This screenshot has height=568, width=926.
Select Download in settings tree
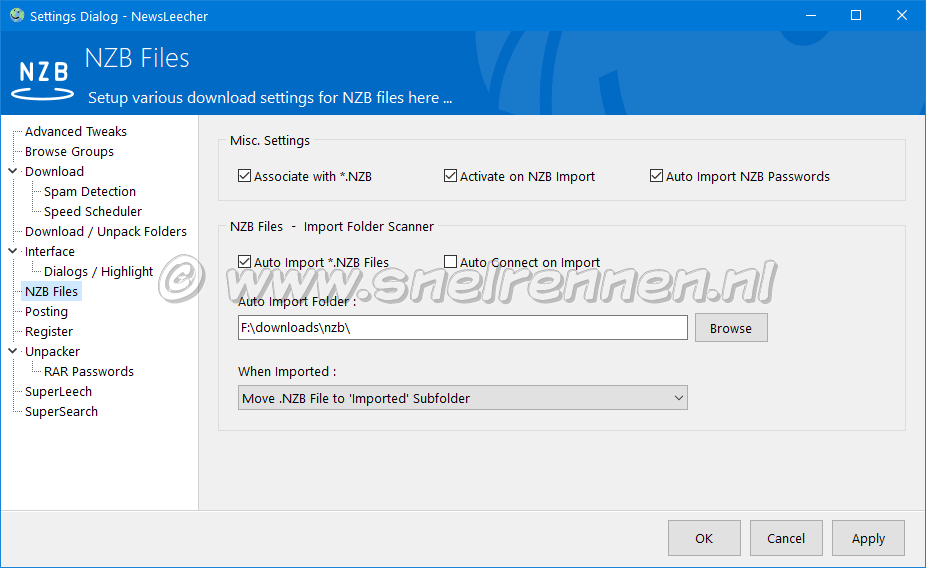(x=54, y=171)
